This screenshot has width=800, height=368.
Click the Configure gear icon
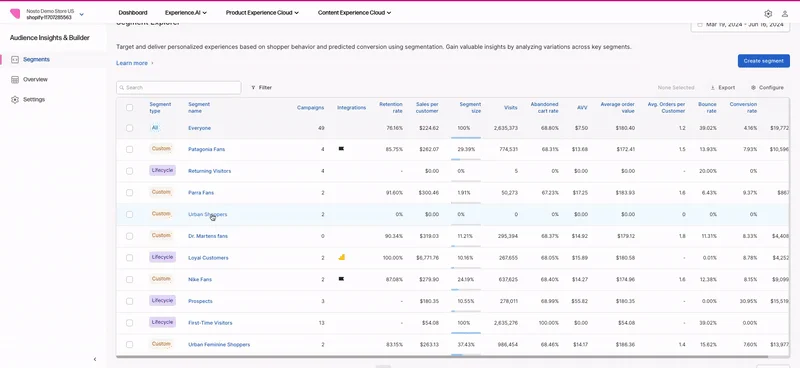click(x=753, y=88)
